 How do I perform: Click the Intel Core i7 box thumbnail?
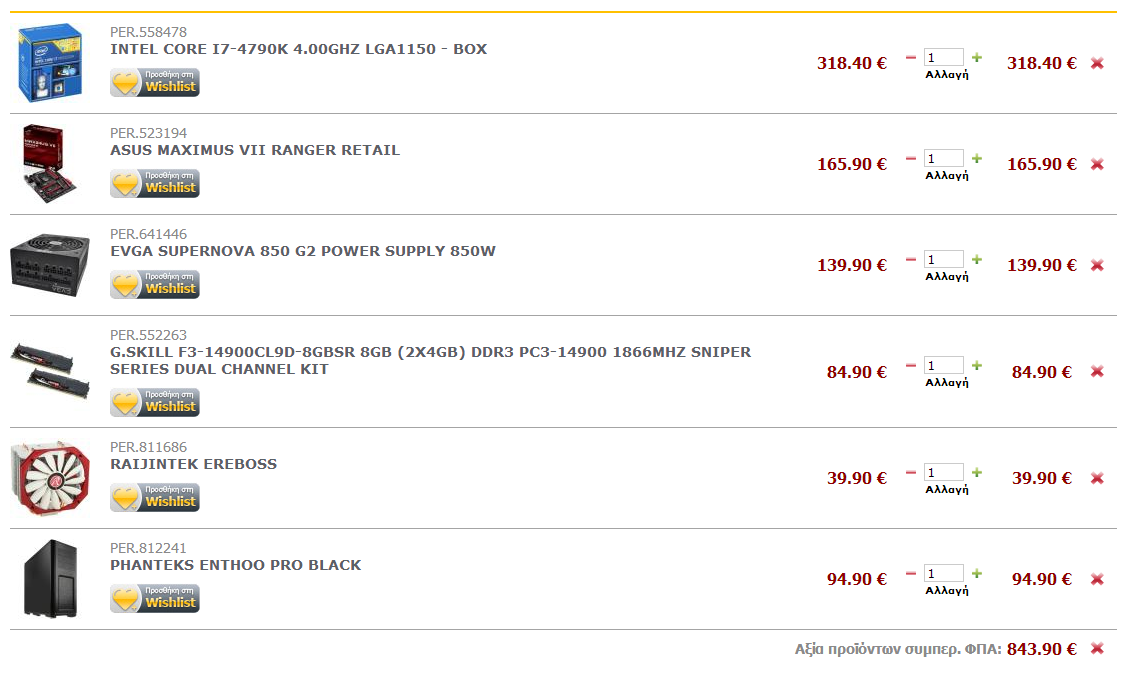(50, 63)
